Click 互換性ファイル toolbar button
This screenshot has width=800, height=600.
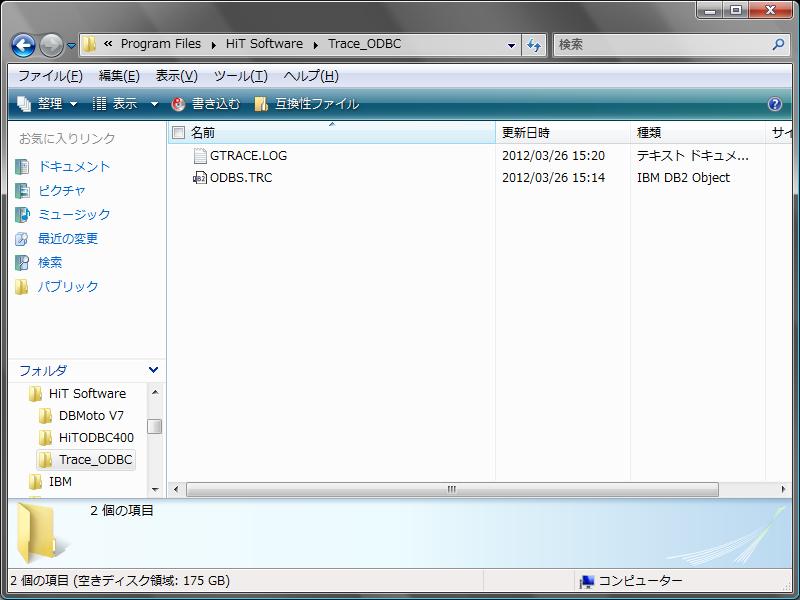click(307, 104)
